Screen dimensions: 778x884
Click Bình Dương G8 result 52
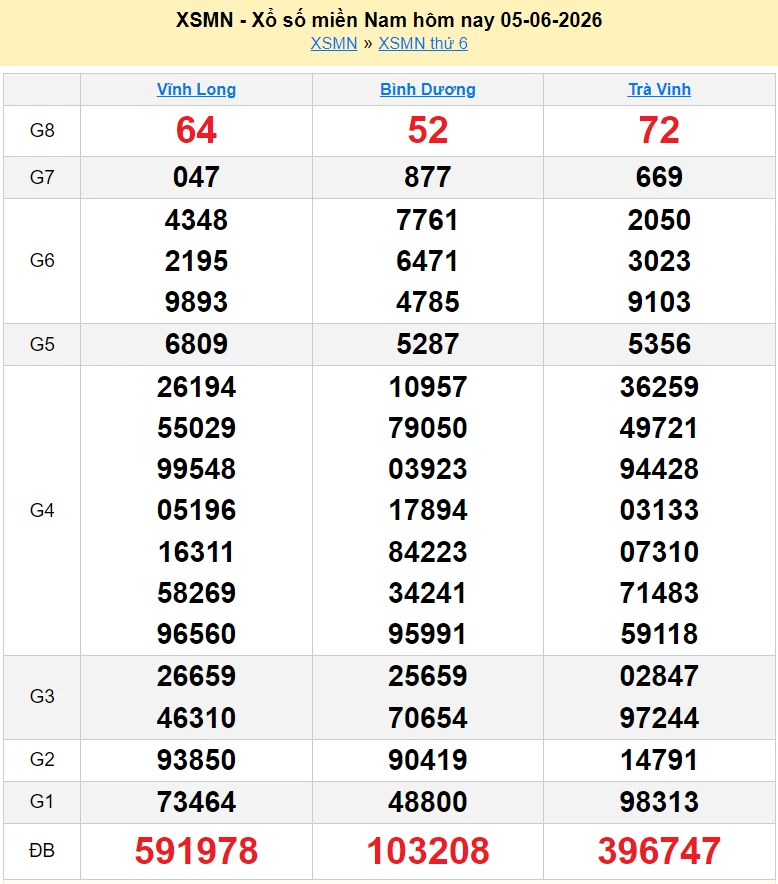[428, 130]
